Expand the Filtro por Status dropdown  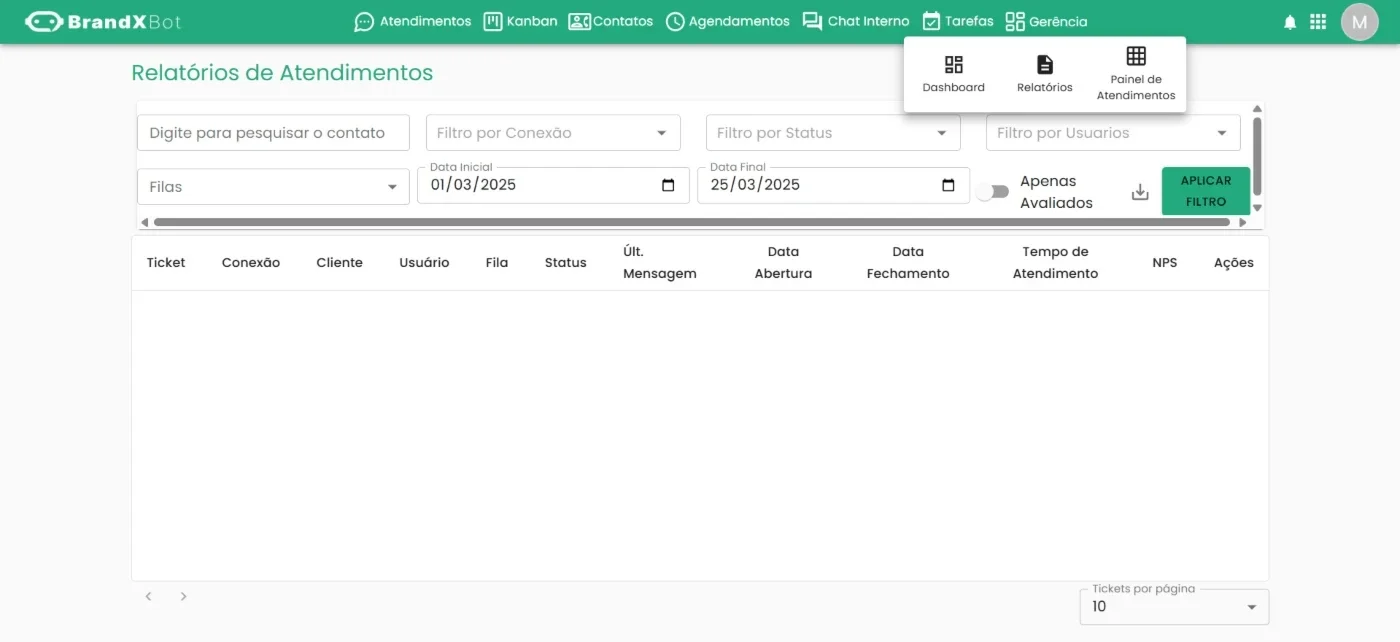[833, 133]
